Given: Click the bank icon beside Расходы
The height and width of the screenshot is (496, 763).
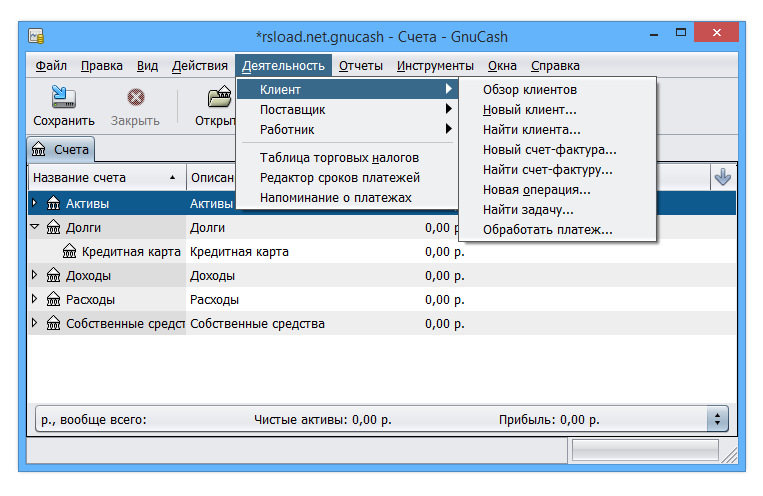Looking at the screenshot, I should [x=54, y=299].
